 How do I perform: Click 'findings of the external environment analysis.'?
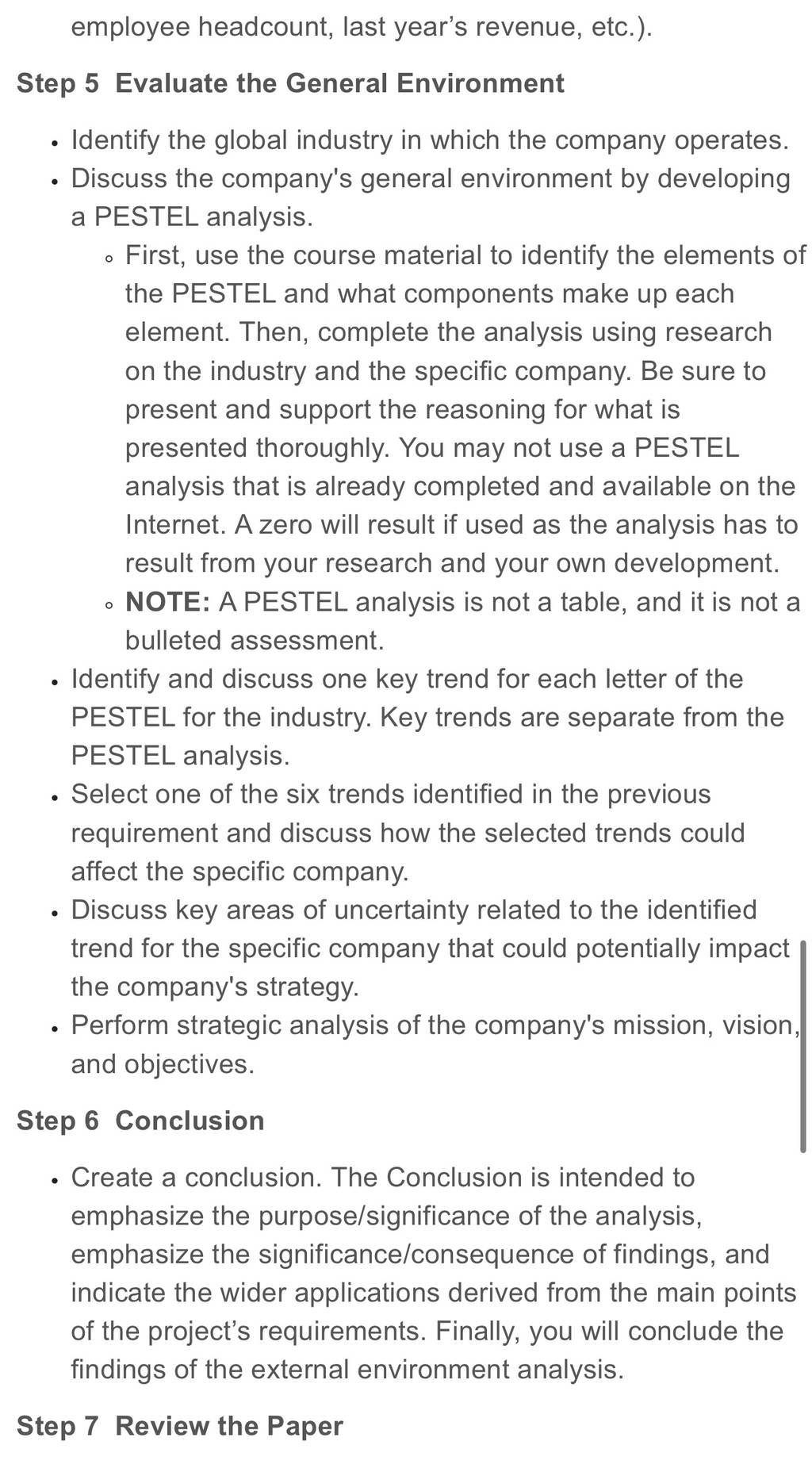coord(347,1370)
